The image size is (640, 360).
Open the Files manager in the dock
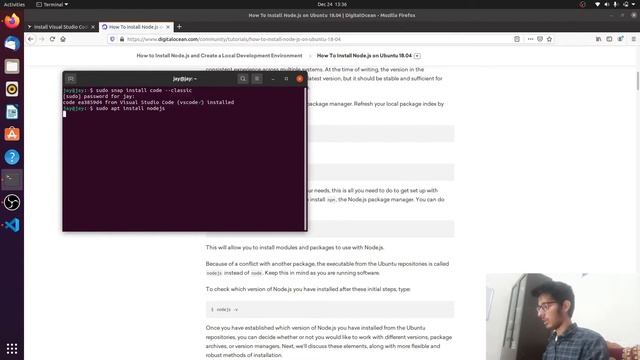tap(12, 66)
